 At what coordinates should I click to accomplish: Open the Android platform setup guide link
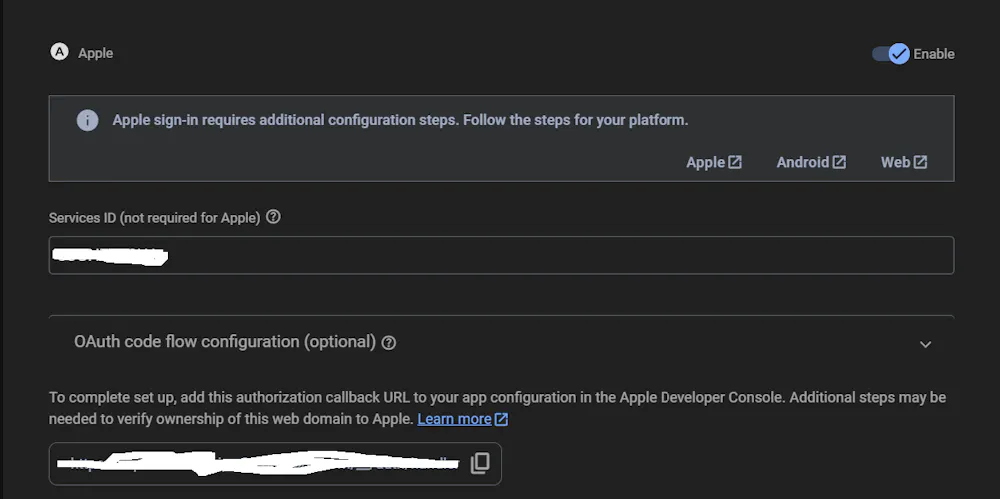[x=811, y=162]
